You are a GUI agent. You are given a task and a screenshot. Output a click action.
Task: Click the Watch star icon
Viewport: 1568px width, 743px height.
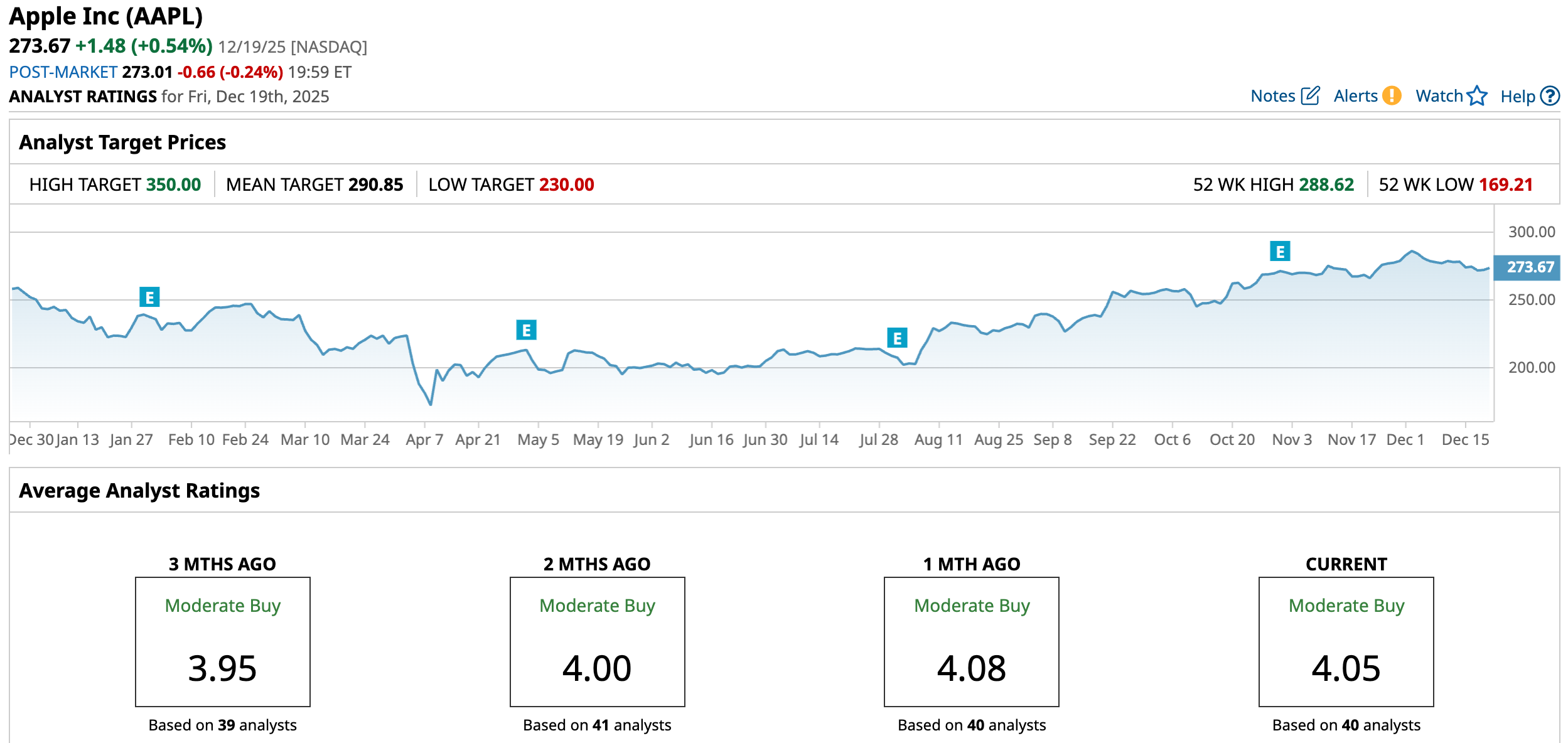[1478, 96]
